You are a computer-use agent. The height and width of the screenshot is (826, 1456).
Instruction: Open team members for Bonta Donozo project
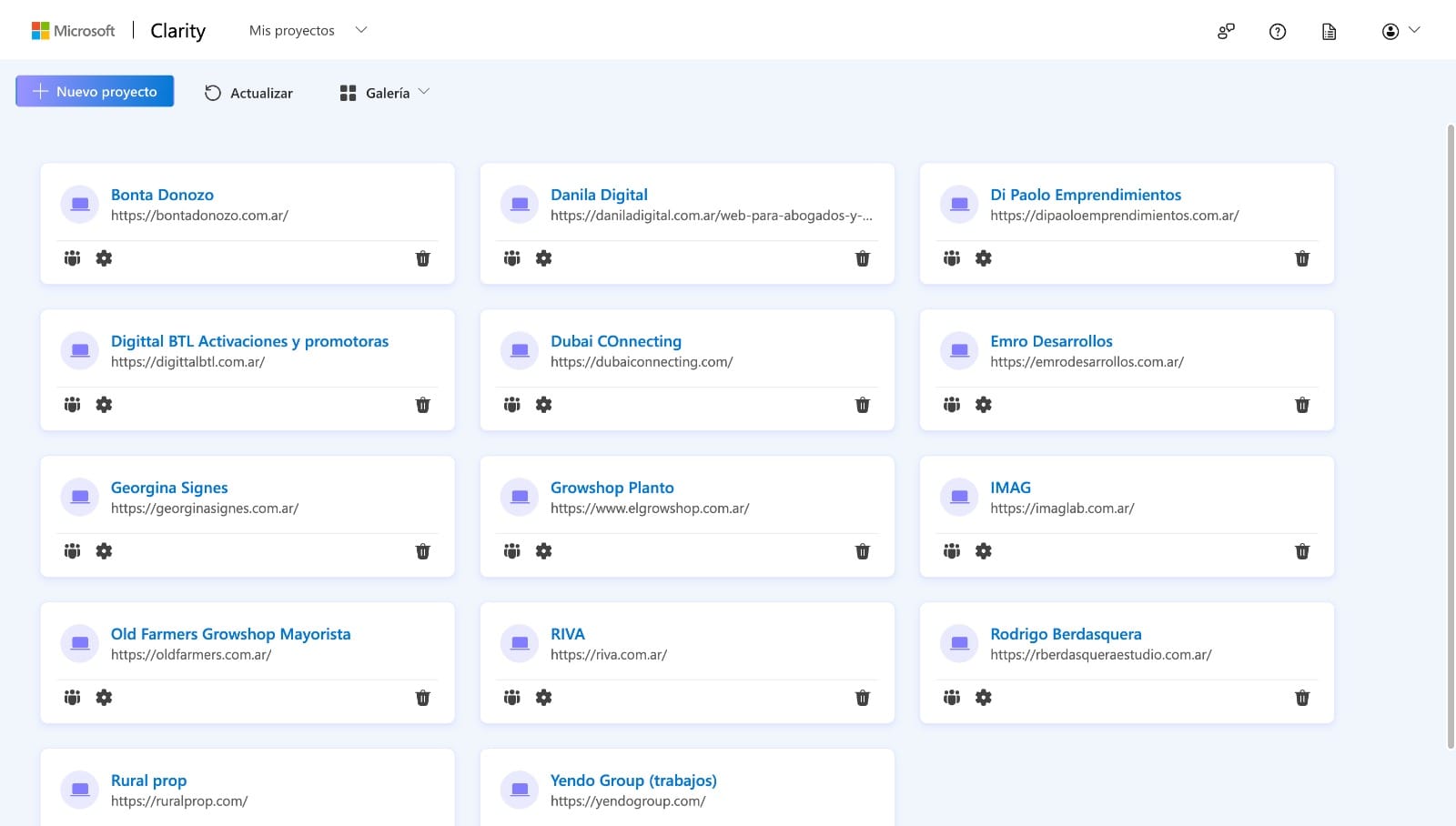click(x=72, y=258)
